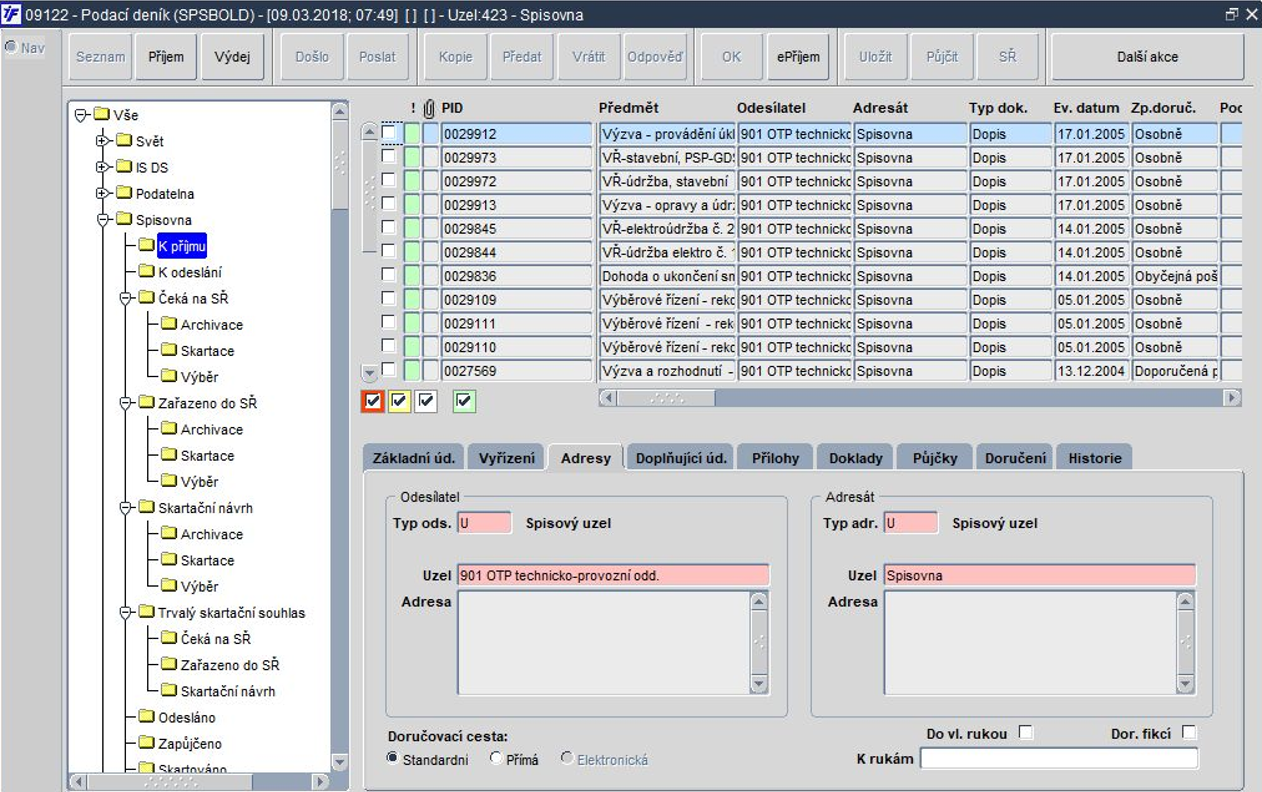Open the Historie tab
Screen dimensions: 1262x792
coord(1094,458)
